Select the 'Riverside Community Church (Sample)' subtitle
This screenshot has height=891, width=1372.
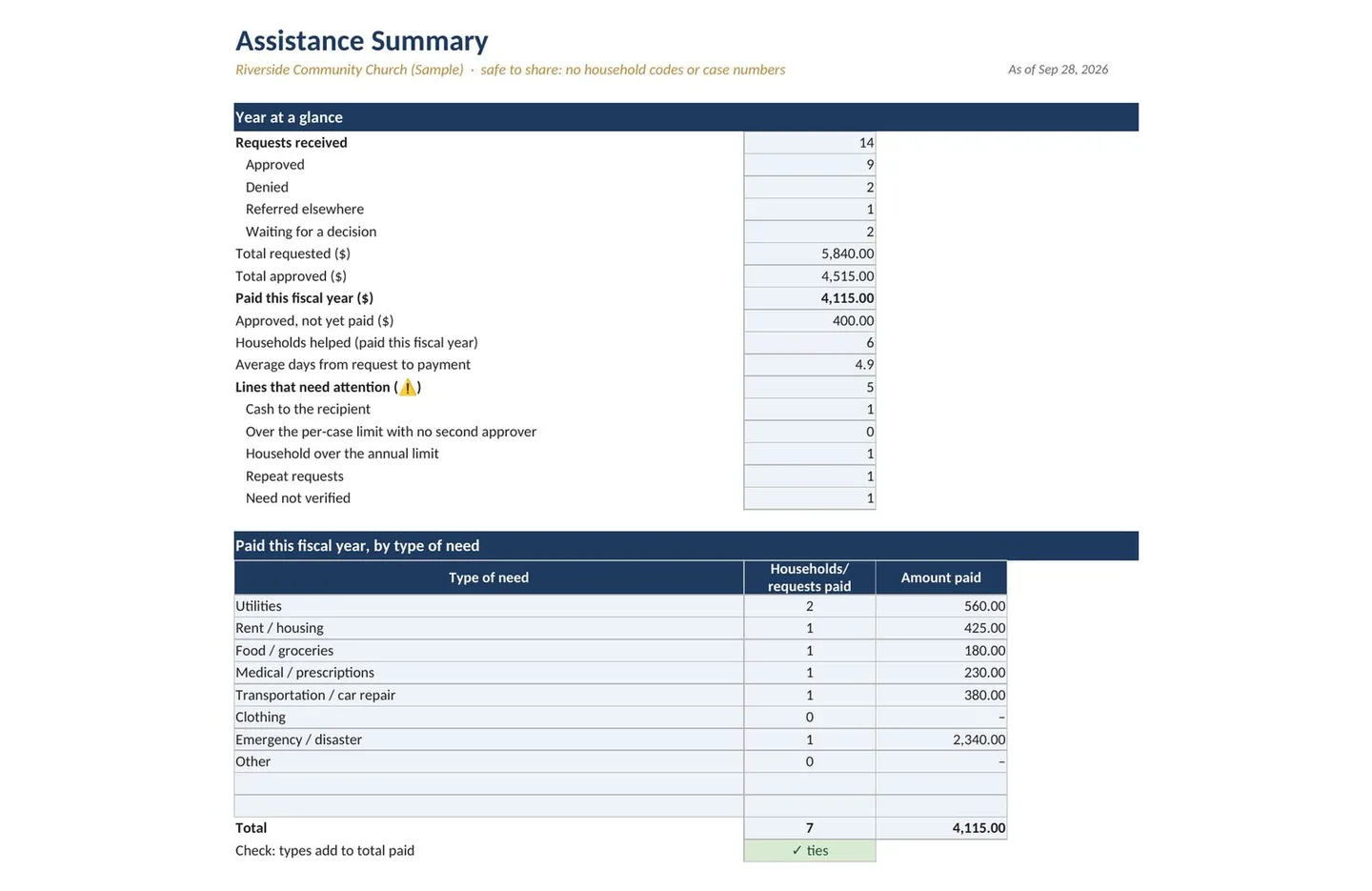point(350,70)
